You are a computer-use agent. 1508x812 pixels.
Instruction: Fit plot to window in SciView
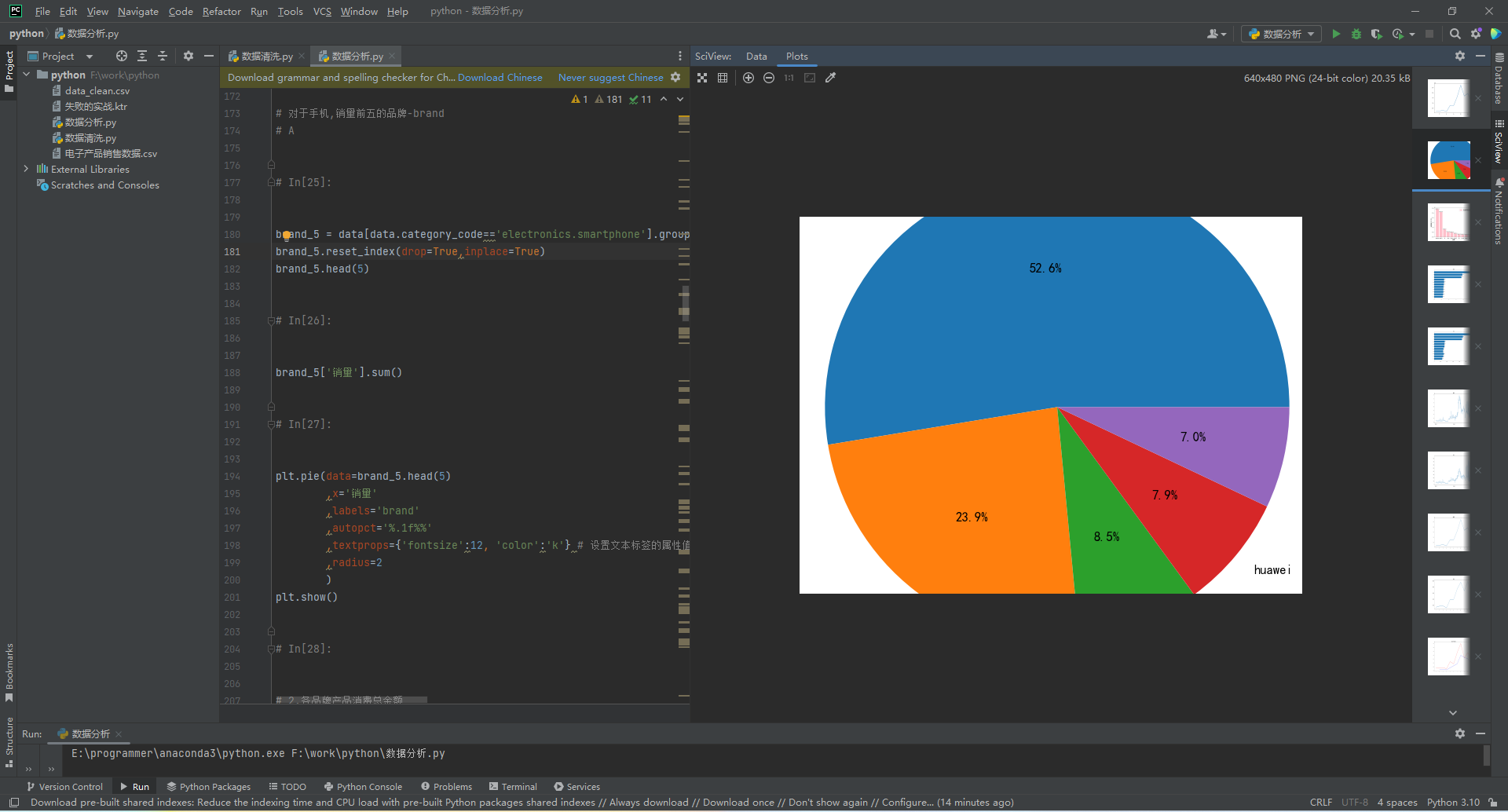pos(702,78)
